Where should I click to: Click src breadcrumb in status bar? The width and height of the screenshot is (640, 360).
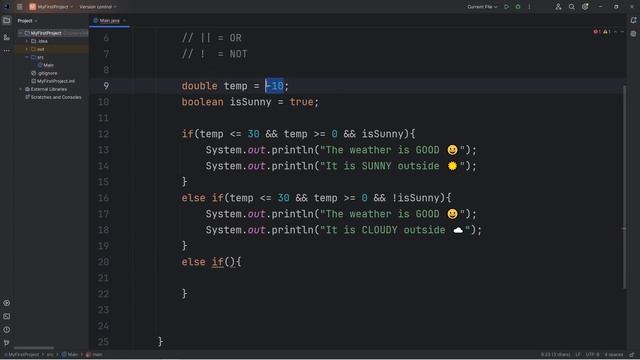[50, 355]
